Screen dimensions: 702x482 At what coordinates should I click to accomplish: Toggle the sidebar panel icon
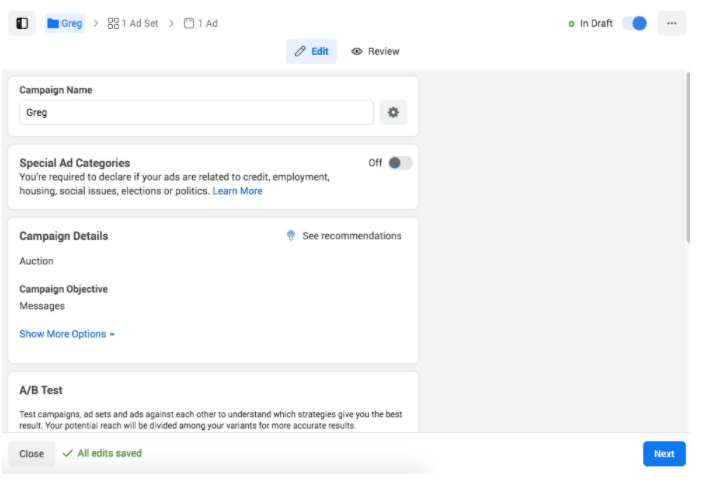22,23
